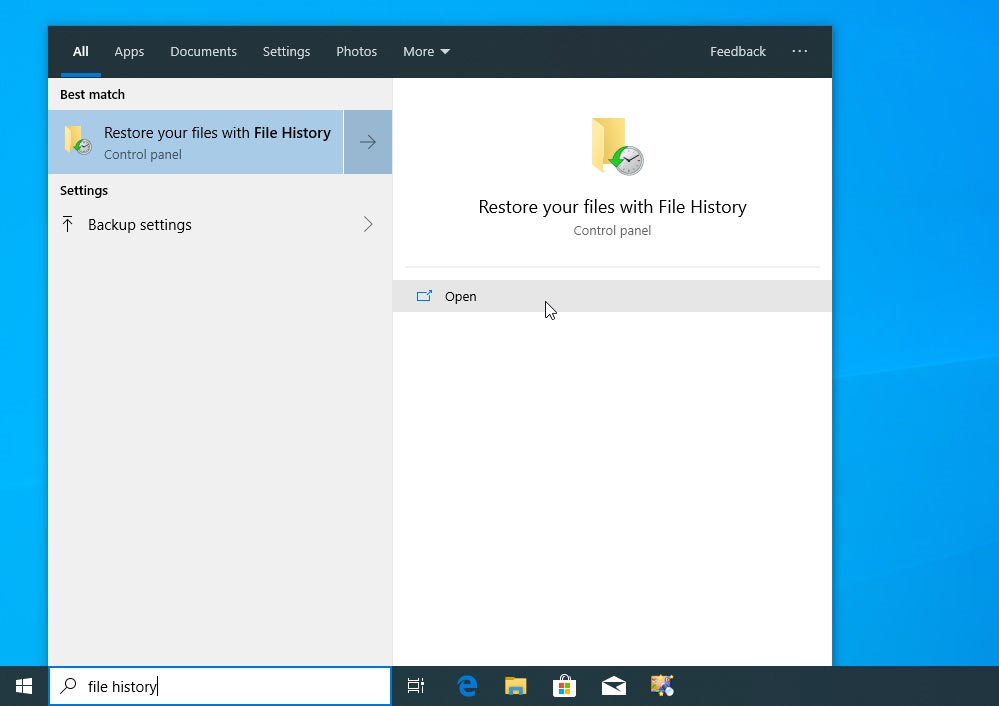
Task: Click the Settings section heading
Action: coord(83,190)
